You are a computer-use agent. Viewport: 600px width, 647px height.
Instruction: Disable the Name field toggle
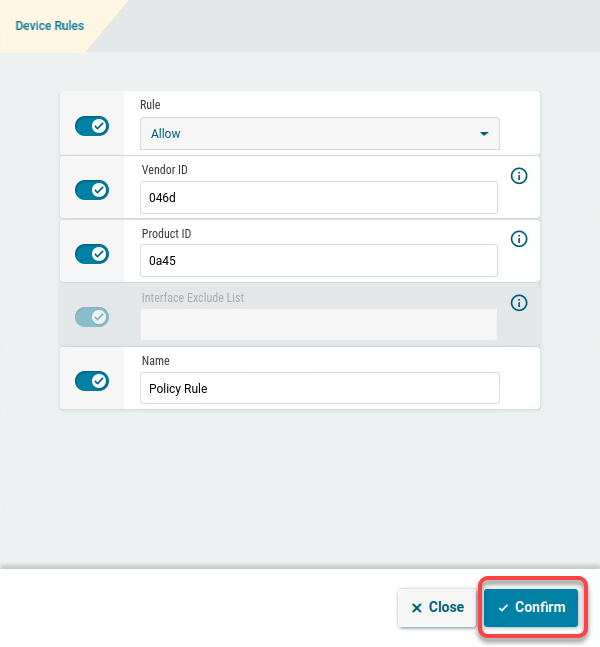(92, 381)
